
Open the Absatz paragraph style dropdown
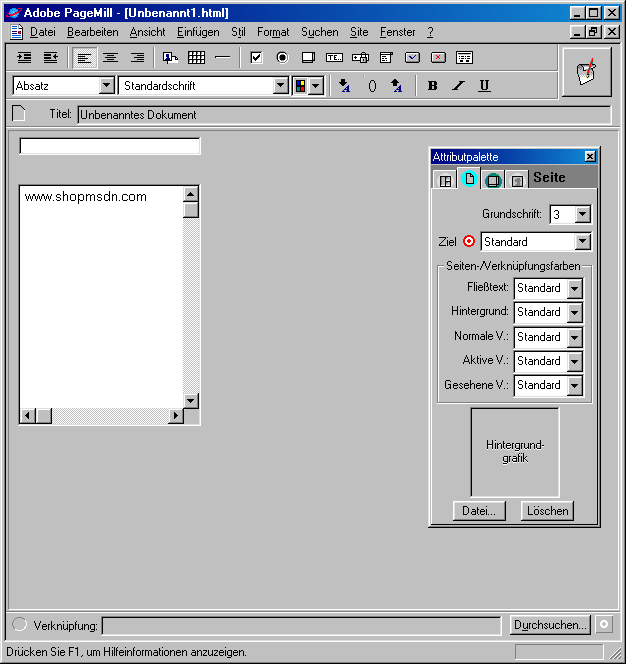pyautogui.click(x=106, y=86)
